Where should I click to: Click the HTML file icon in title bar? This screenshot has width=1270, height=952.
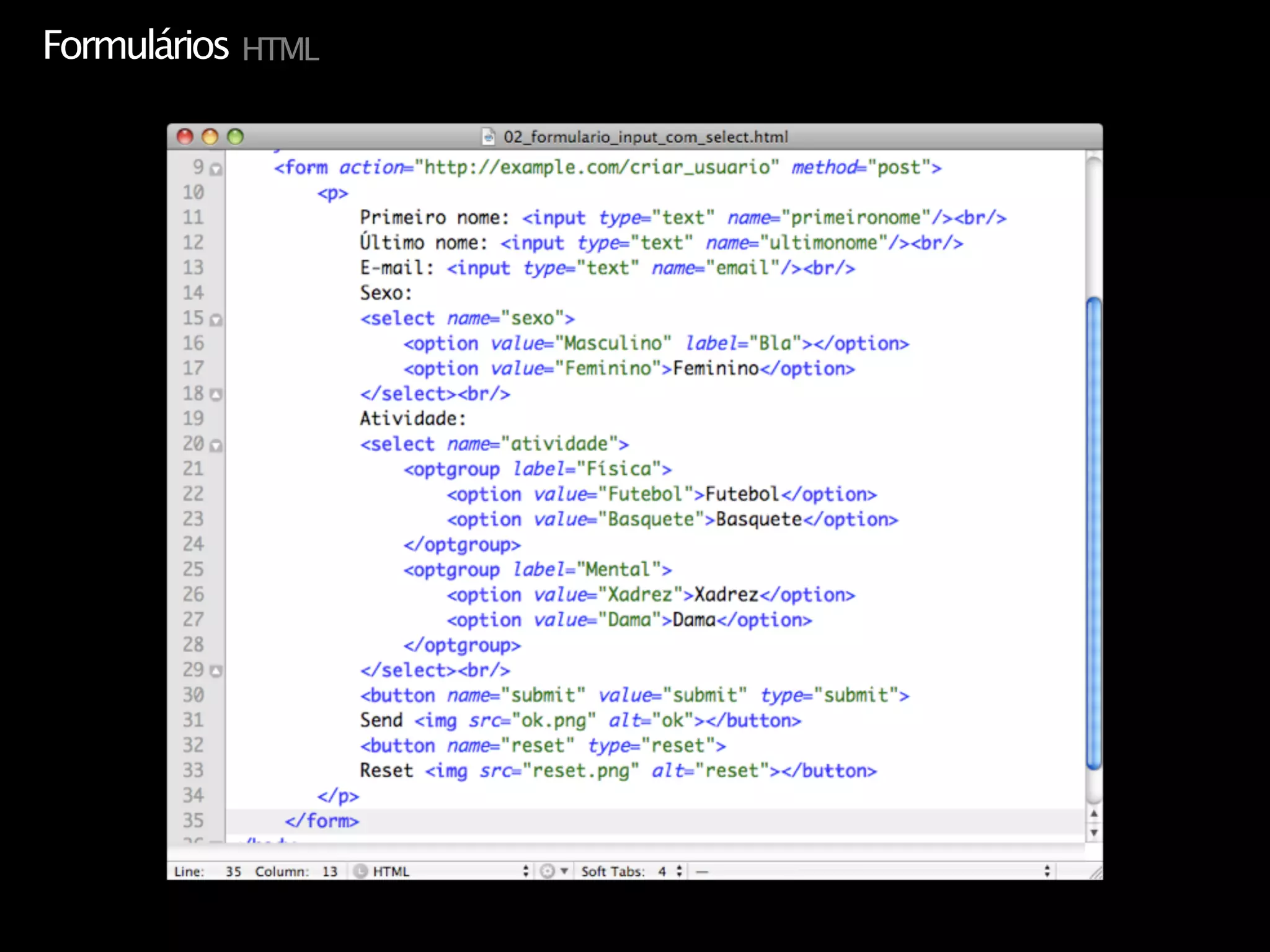click(489, 136)
